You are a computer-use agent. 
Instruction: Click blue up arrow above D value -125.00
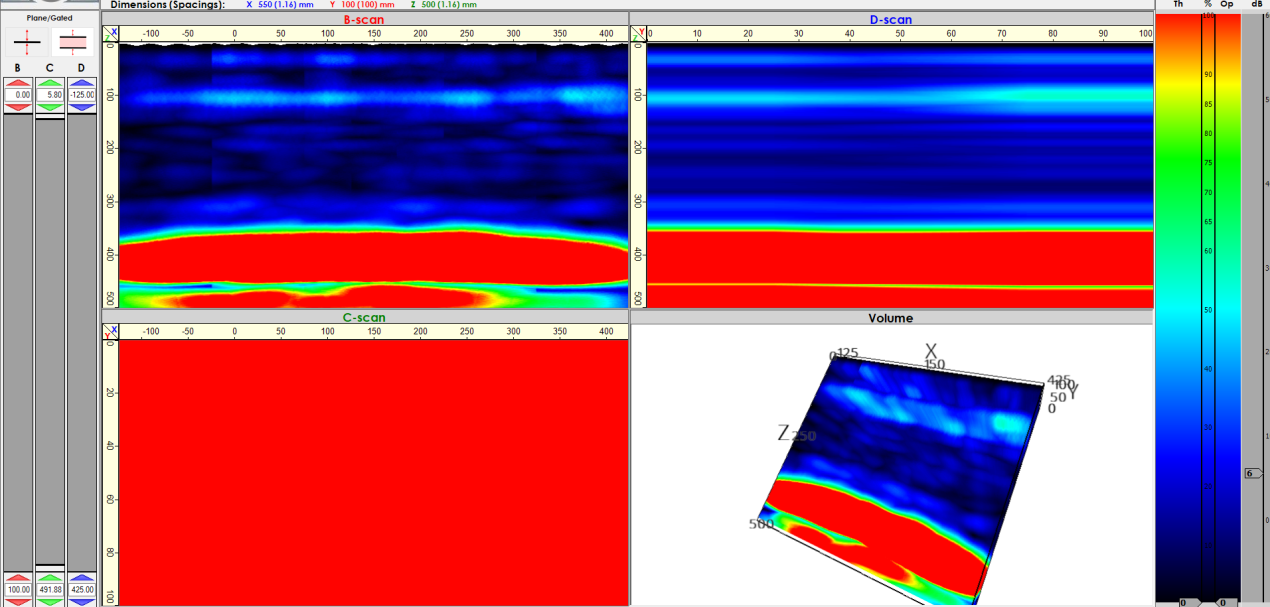81,83
